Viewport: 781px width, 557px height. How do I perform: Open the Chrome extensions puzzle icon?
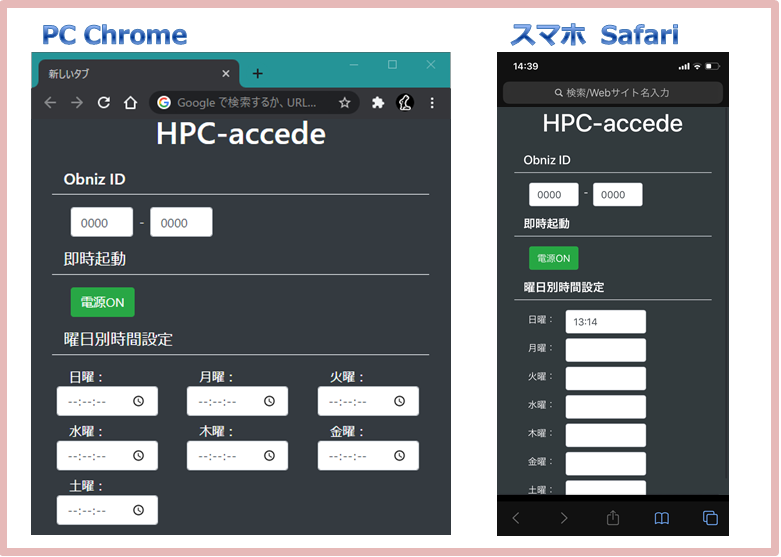tap(378, 103)
